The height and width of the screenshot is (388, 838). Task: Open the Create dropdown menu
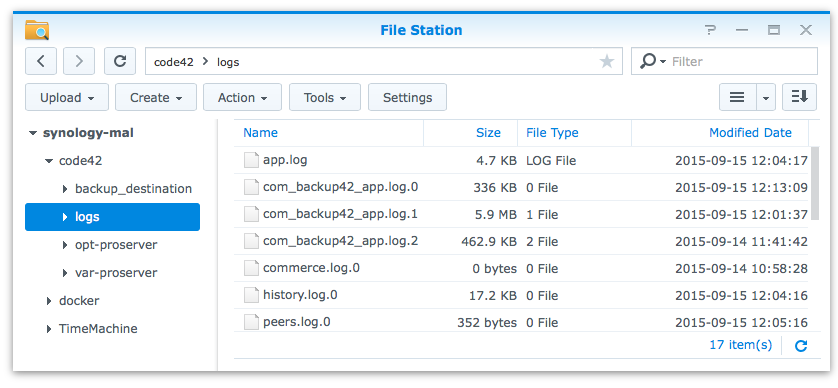tap(156, 97)
